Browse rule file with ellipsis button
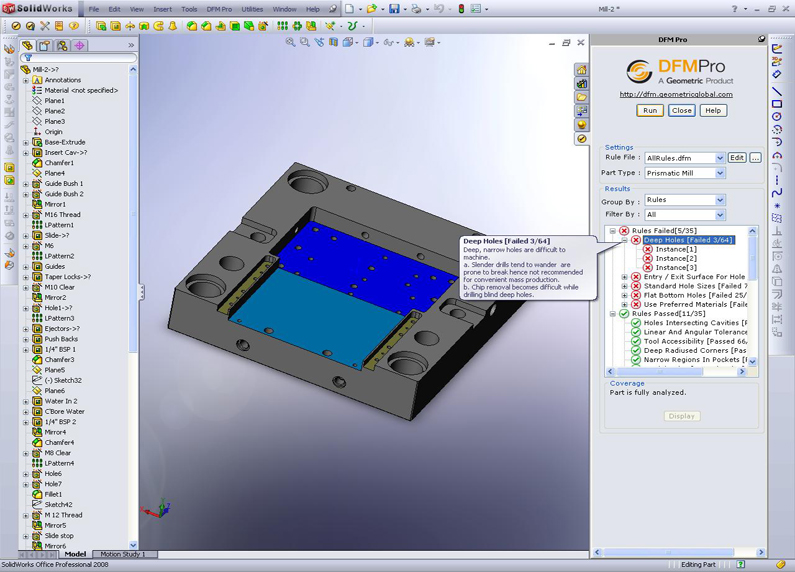The width and height of the screenshot is (795, 572). pyautogui.click(x=755, y=158)
